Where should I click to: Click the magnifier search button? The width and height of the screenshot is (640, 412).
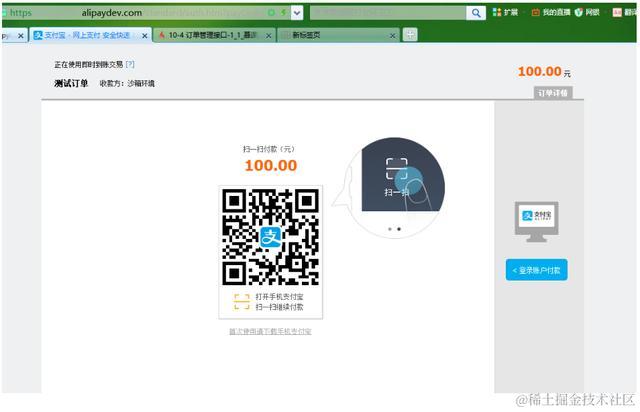[x=476, y=13]
